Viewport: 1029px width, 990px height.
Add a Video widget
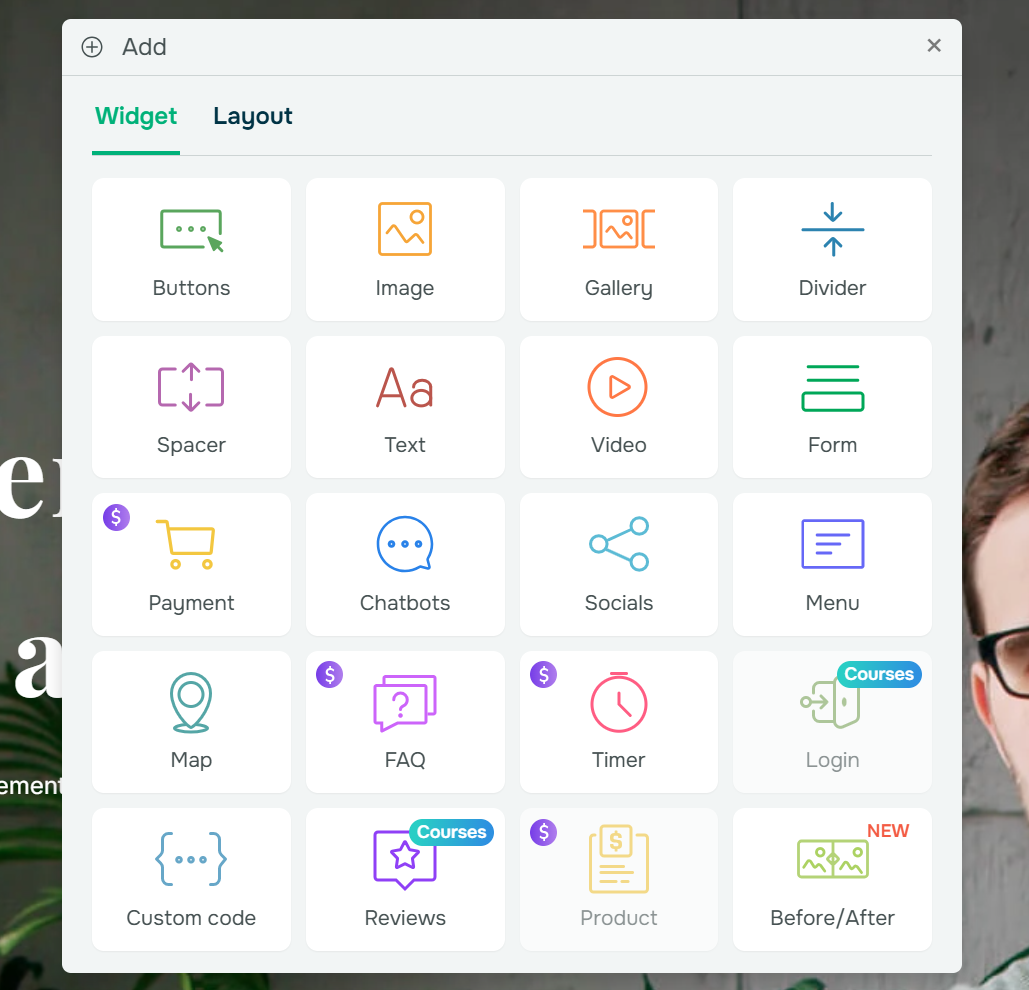coord(618,407)
